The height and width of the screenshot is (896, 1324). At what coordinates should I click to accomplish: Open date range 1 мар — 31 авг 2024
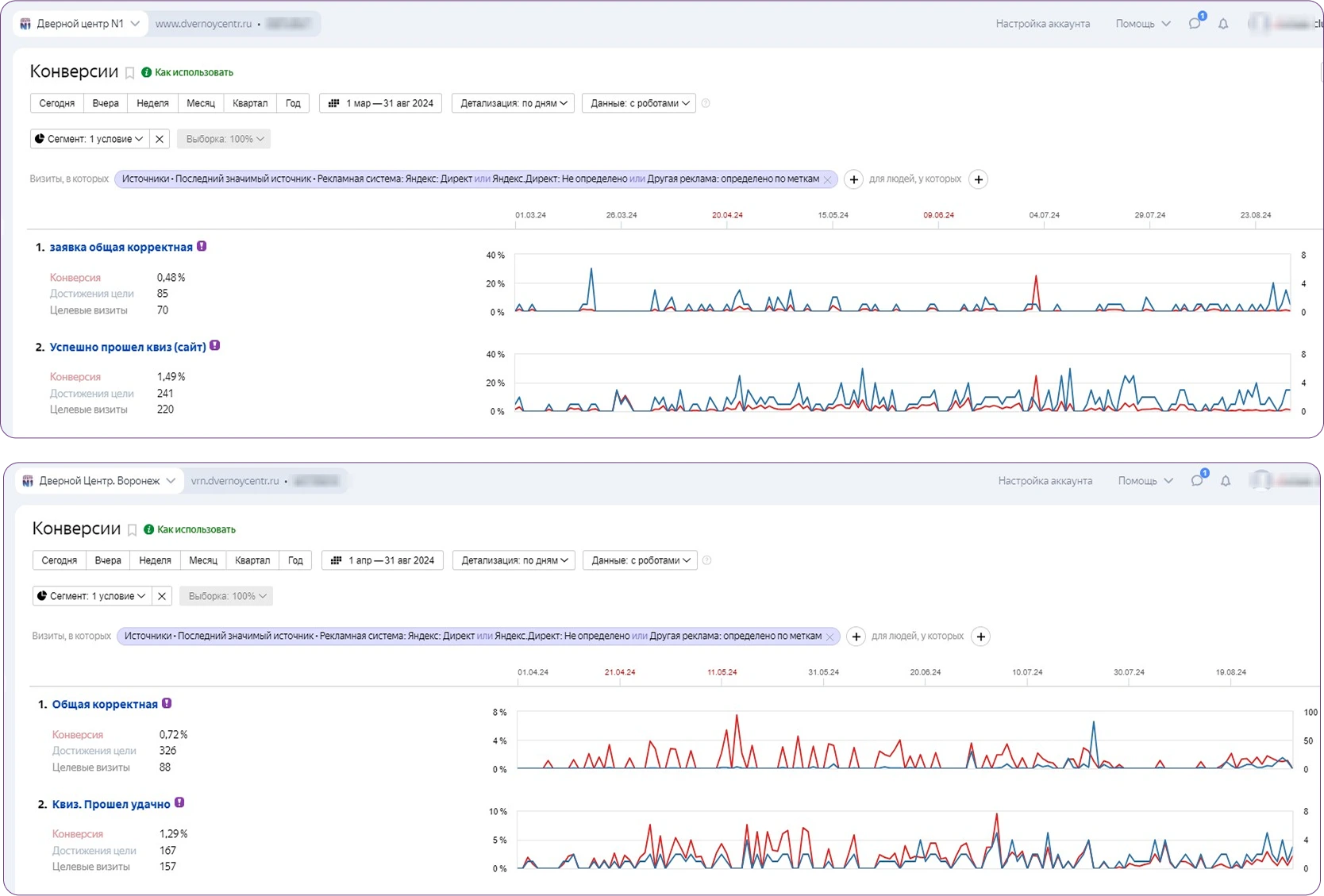click(381, 103)
